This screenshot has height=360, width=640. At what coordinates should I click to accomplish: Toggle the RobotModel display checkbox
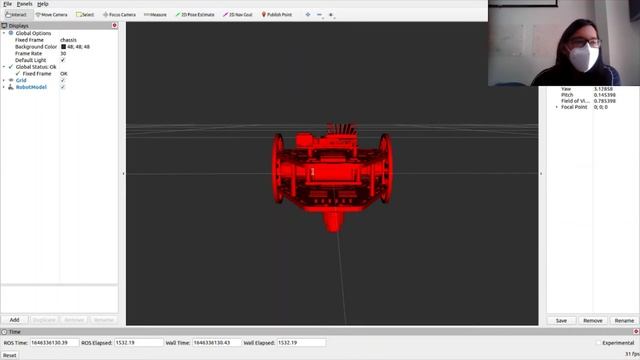[63, 87]
